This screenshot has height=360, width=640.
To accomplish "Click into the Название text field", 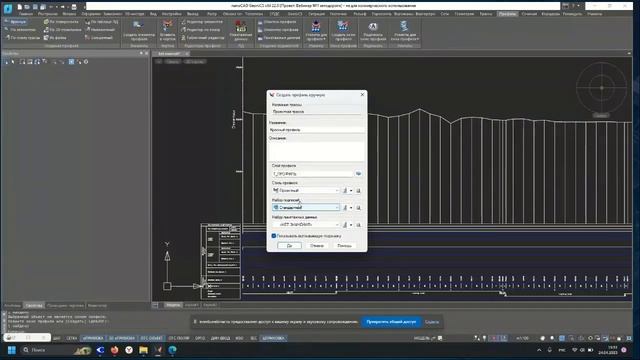I will tap(316, 130).
